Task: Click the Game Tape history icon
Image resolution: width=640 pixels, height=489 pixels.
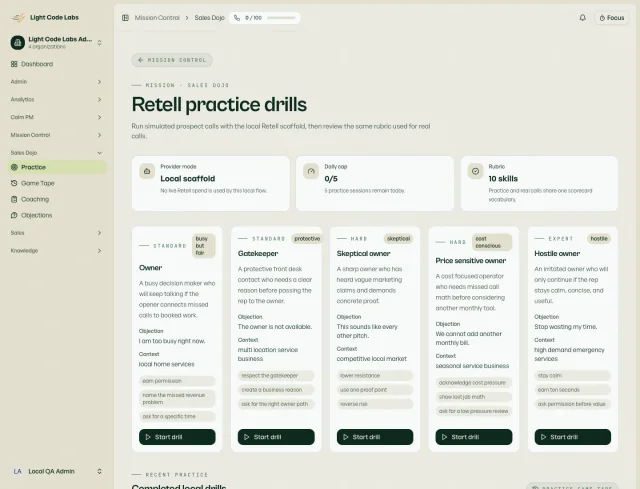Action: [14, 183]
